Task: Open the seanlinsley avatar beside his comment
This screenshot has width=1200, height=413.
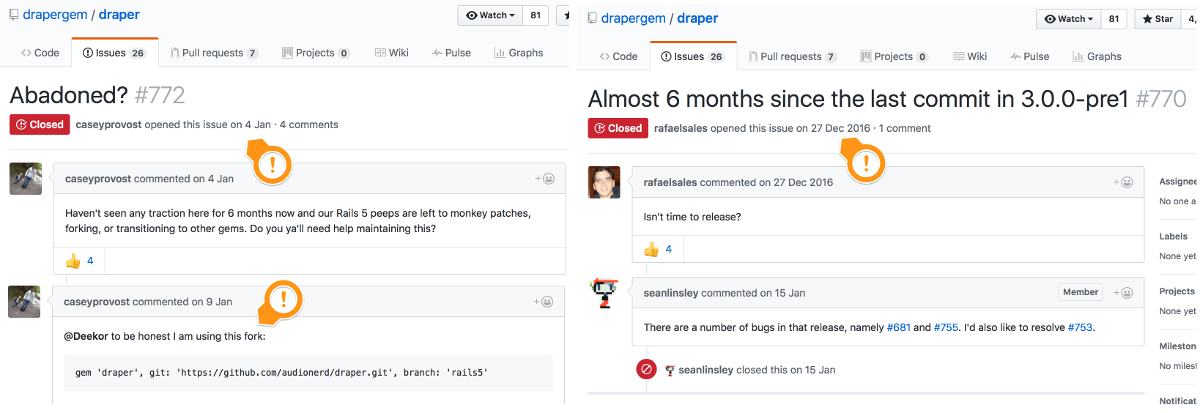Action: coord(604,295)
